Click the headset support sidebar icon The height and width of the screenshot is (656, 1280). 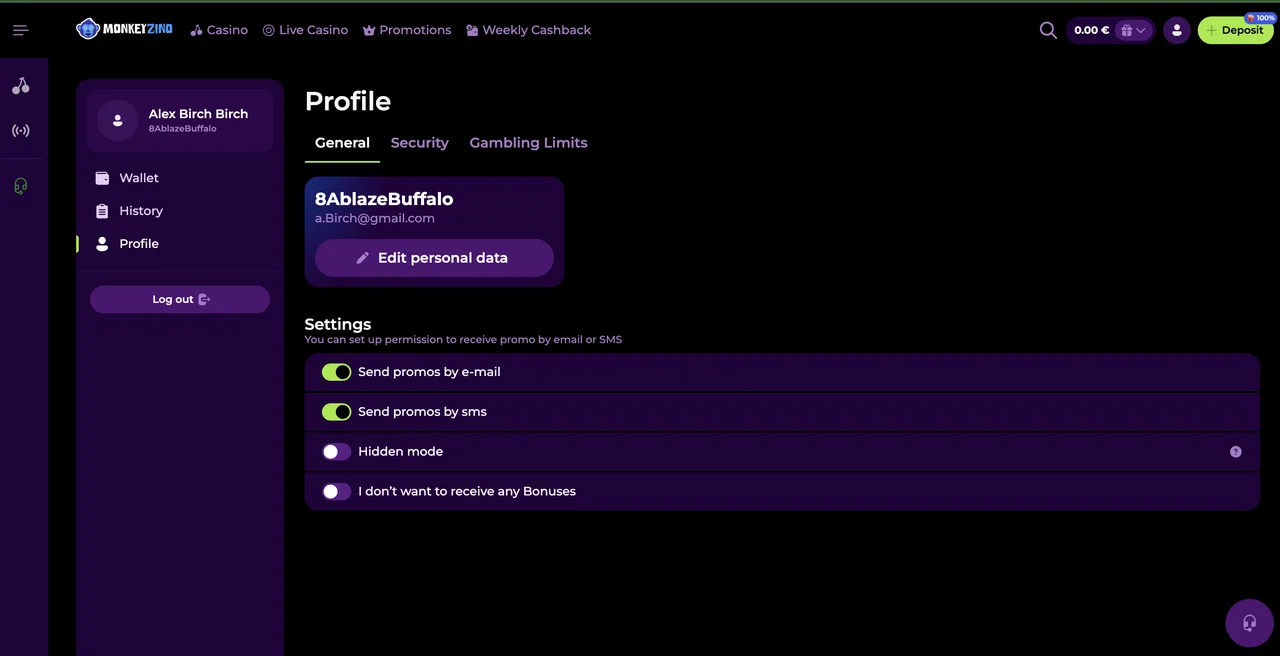(x=21, y=186)
